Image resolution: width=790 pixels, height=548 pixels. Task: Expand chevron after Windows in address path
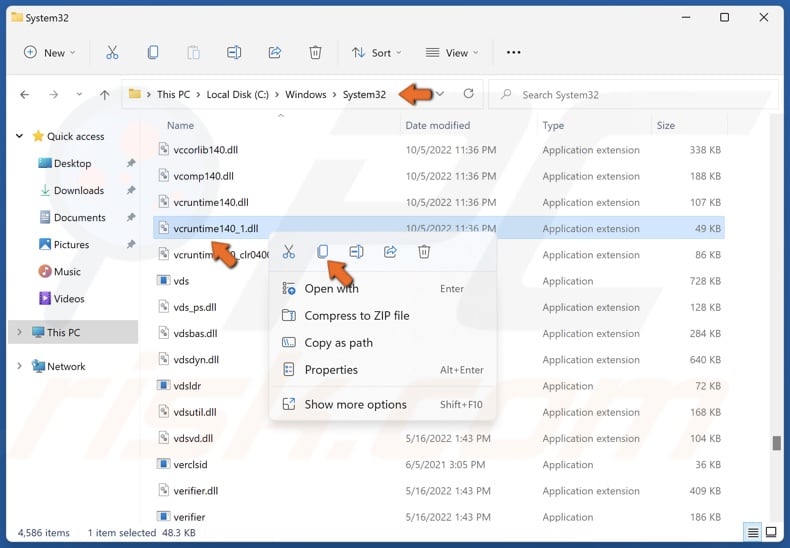click(x=335, y=95)
